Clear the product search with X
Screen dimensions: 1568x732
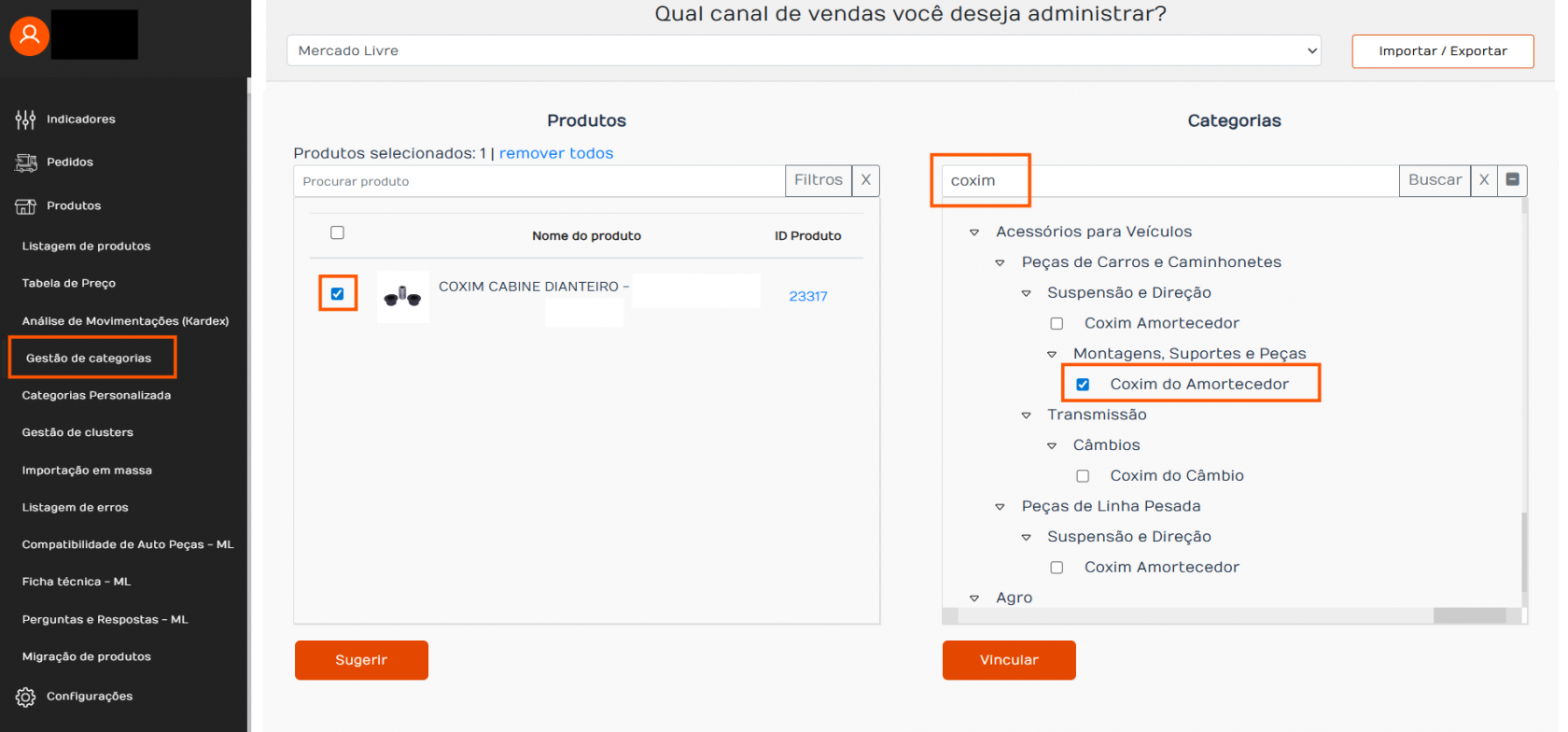click(866, 180)
